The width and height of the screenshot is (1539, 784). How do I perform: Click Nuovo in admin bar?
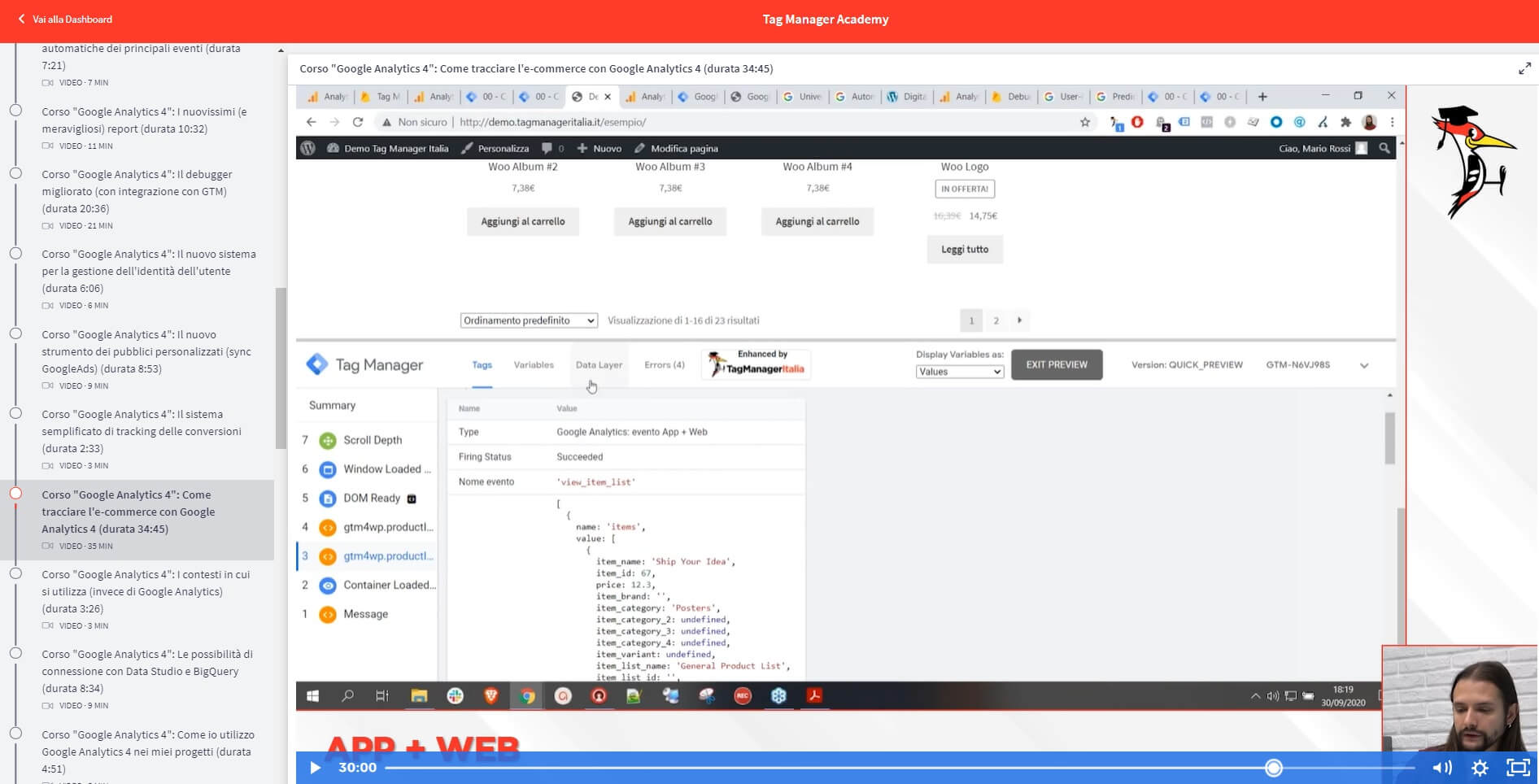tap(599, 148)
